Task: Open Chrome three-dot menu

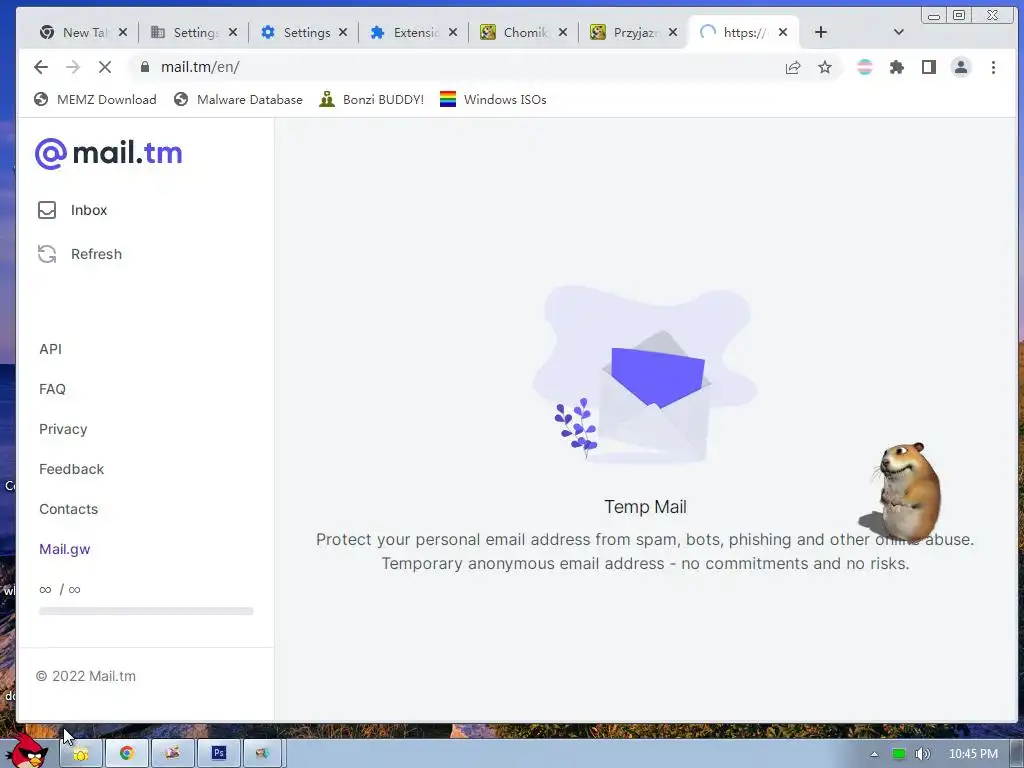Action: [x=993, y=67]
